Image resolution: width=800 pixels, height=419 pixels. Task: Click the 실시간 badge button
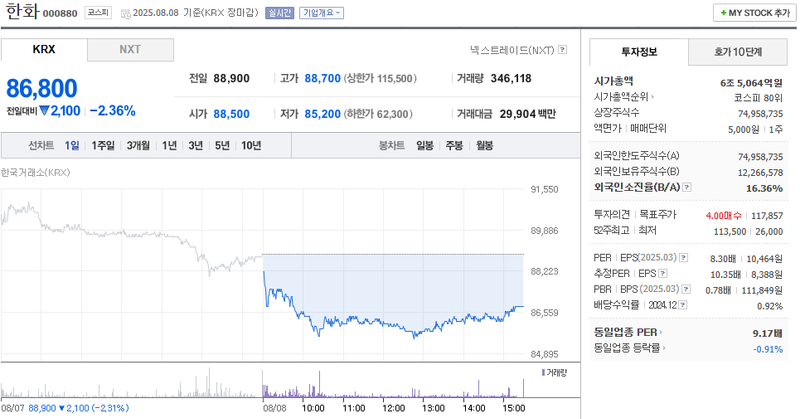point(280,13)
